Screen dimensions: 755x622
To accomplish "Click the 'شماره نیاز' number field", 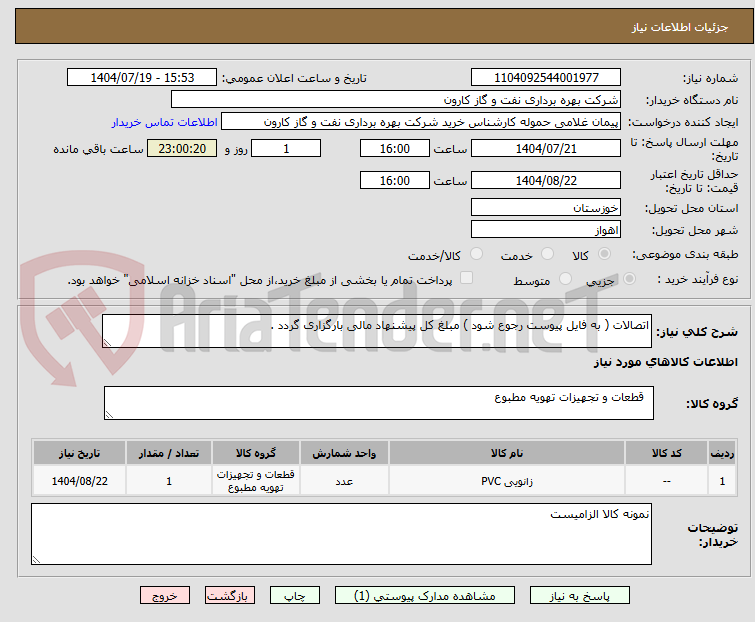I will 545,78.
